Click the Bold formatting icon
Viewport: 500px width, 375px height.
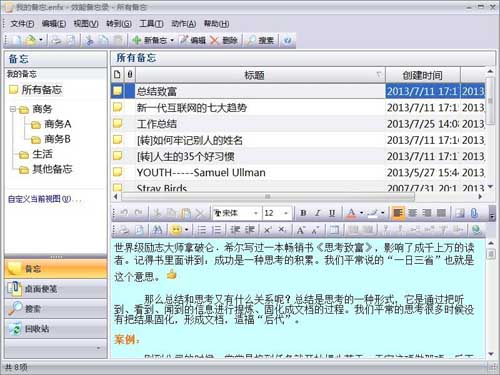(x=303, y=213)
